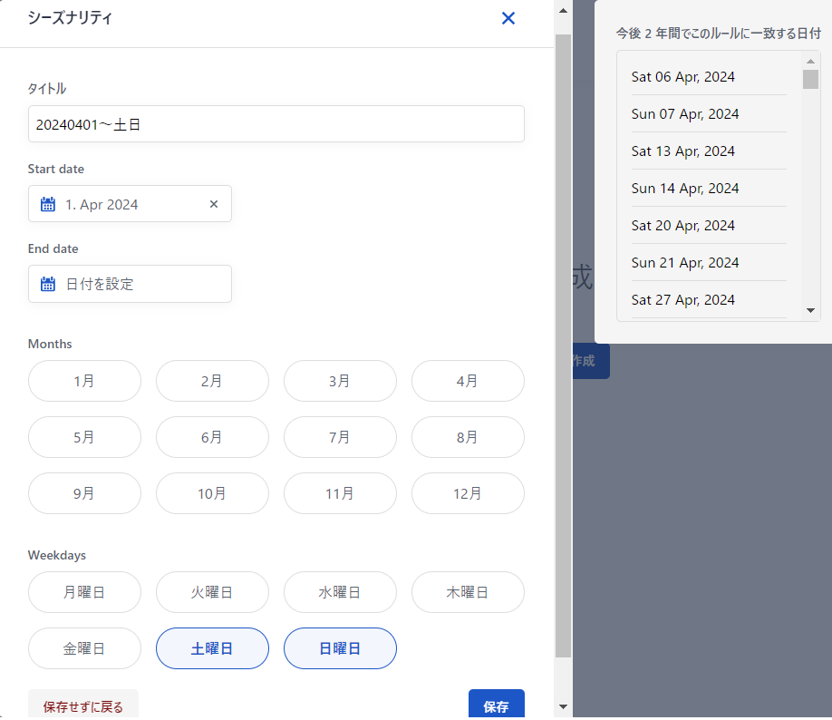832x720 pixels.
Task: Click the 保存 button
Action: point(496,706)
